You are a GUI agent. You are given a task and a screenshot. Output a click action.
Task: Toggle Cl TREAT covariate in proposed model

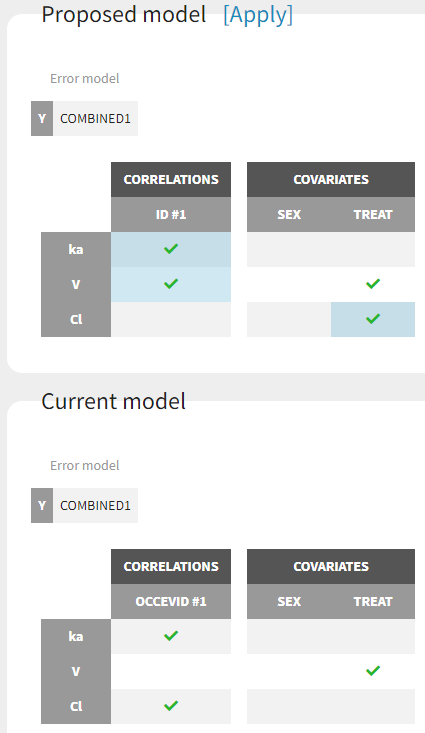click(373, 319)
